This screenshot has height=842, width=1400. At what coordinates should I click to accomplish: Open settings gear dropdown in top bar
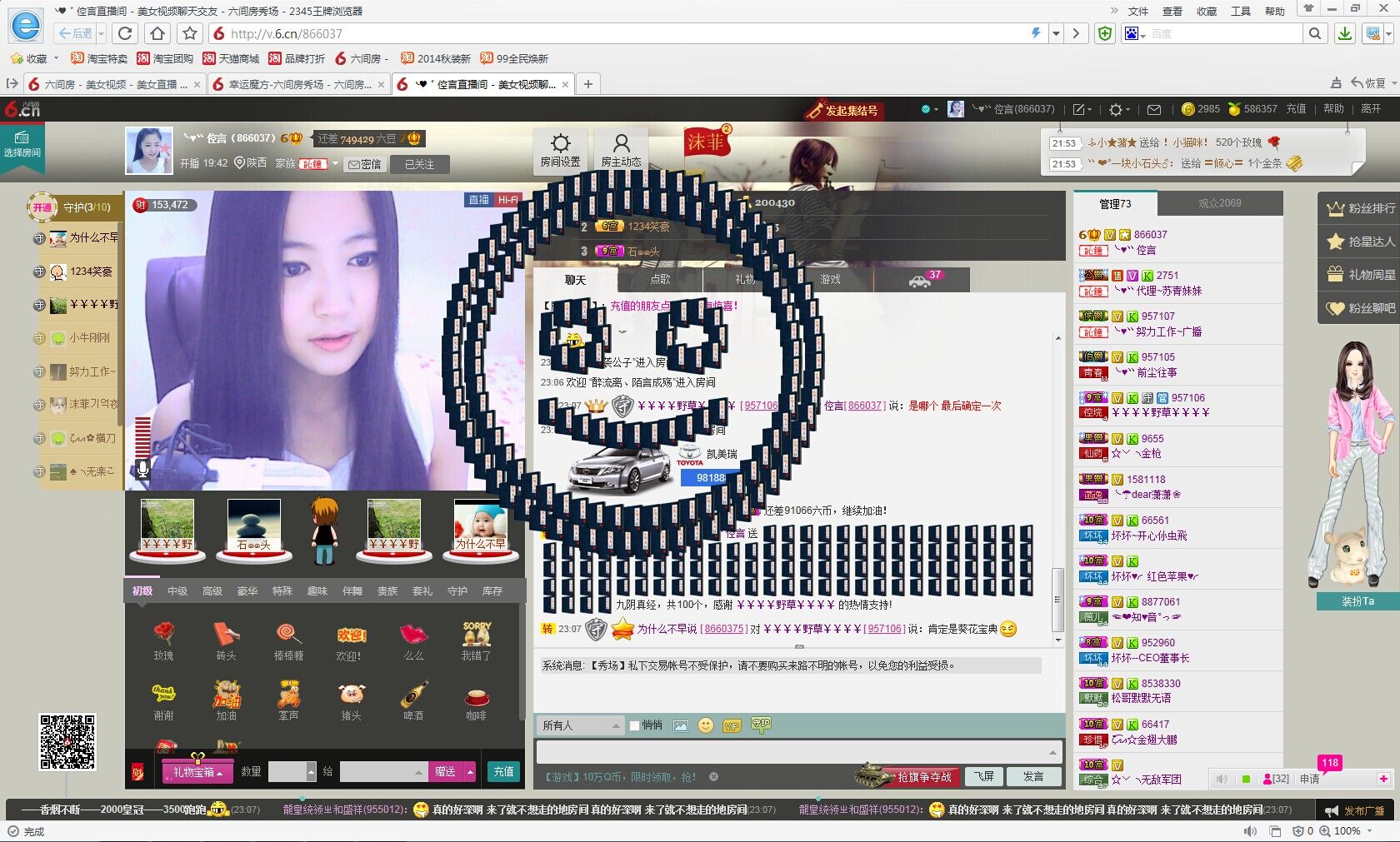(x=1119, y=109)
